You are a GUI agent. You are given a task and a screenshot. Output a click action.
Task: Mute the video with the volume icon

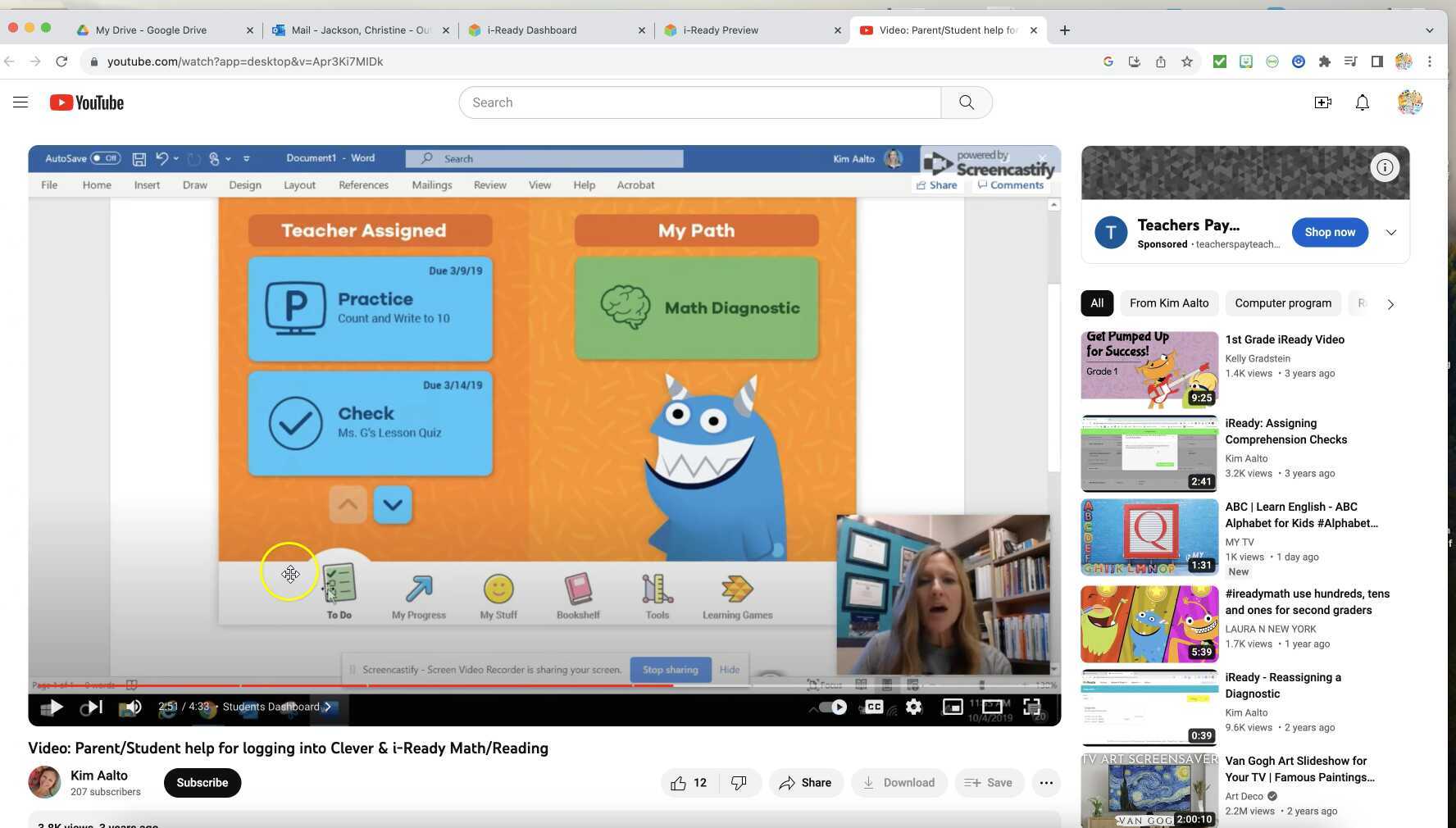click(x=134, y=707)
